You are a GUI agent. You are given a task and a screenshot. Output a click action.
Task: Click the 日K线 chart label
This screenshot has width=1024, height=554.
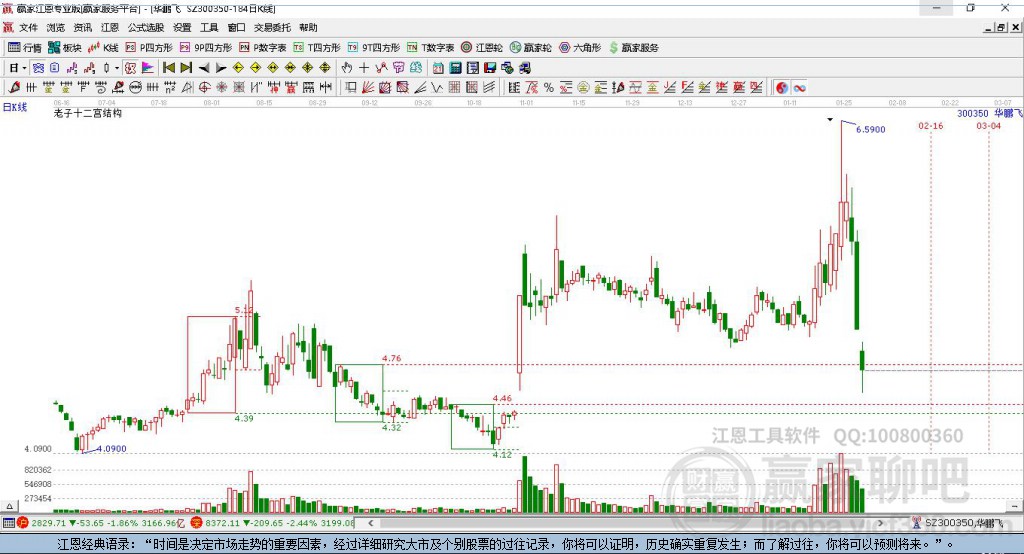[15, 107]
